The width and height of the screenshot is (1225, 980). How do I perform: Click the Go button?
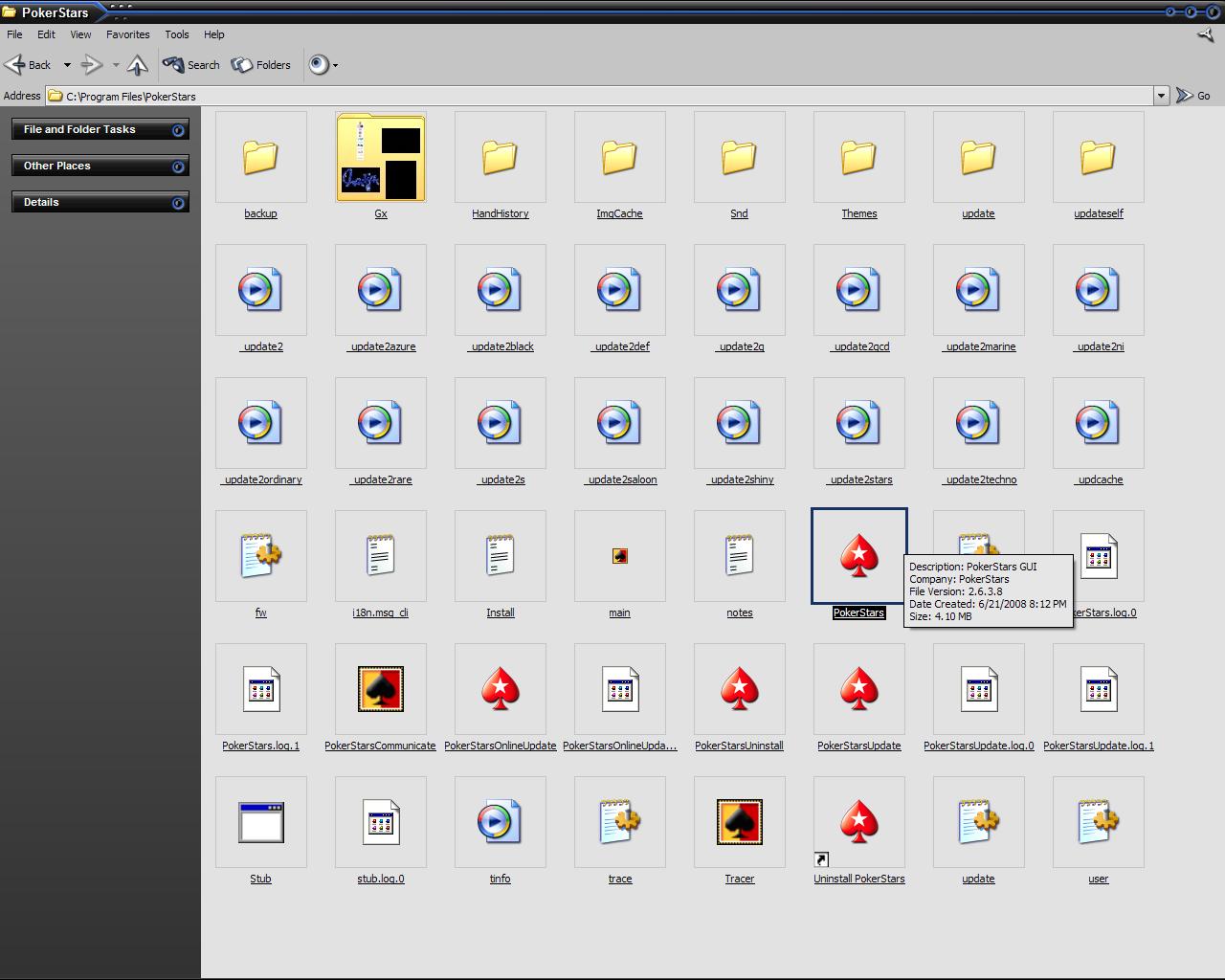1193,96
